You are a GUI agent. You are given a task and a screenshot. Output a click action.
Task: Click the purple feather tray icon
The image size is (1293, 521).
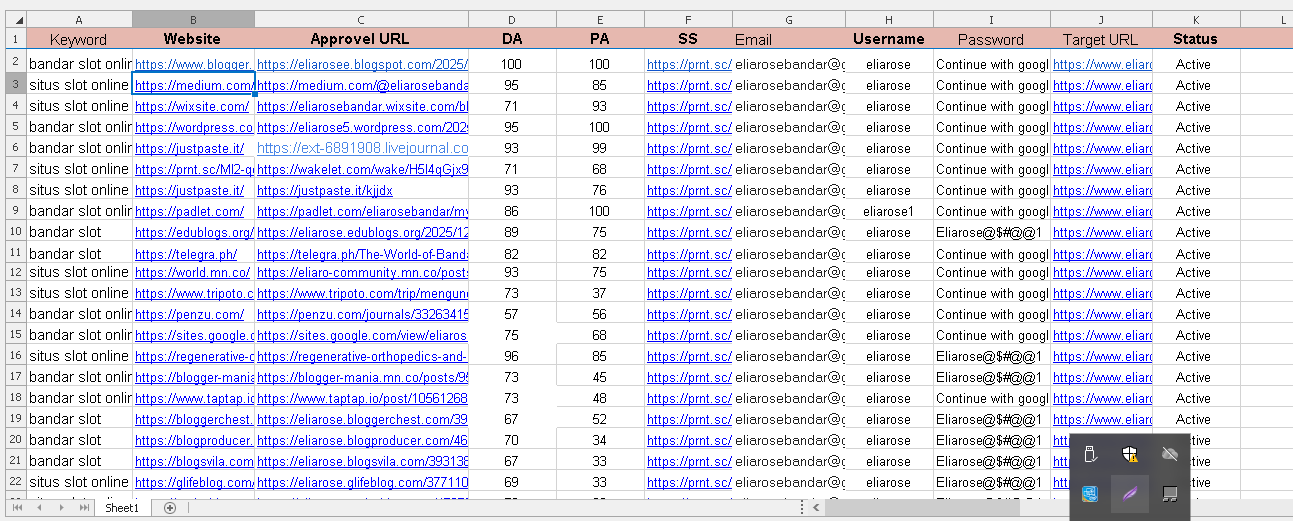1130,493
